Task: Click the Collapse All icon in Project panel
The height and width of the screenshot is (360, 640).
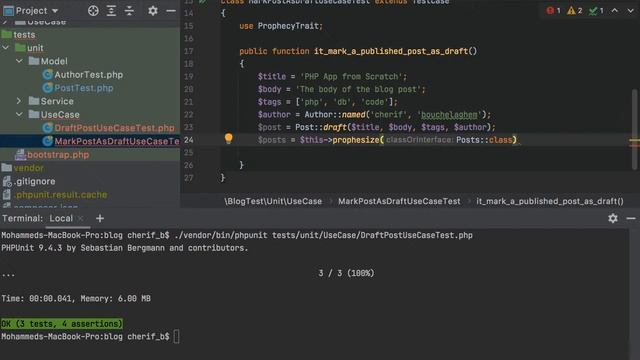Action: point(129,11)
